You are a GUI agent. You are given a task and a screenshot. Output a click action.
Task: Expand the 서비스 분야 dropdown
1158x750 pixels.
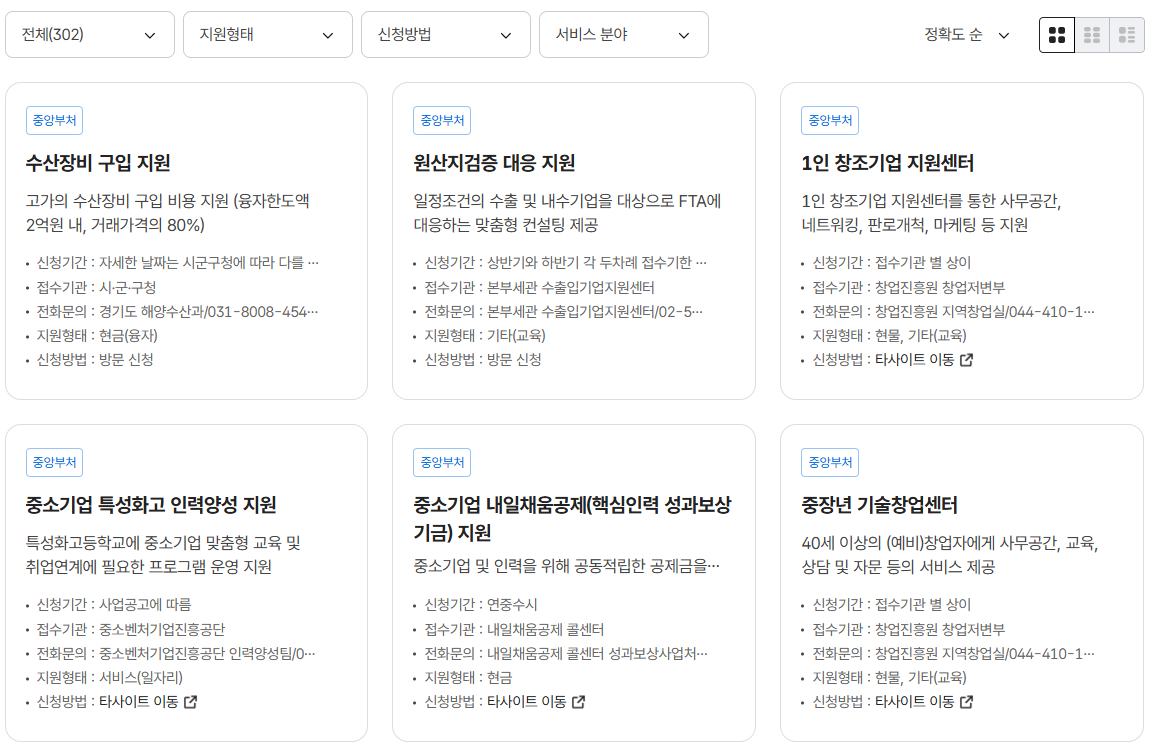click(623, 34)
